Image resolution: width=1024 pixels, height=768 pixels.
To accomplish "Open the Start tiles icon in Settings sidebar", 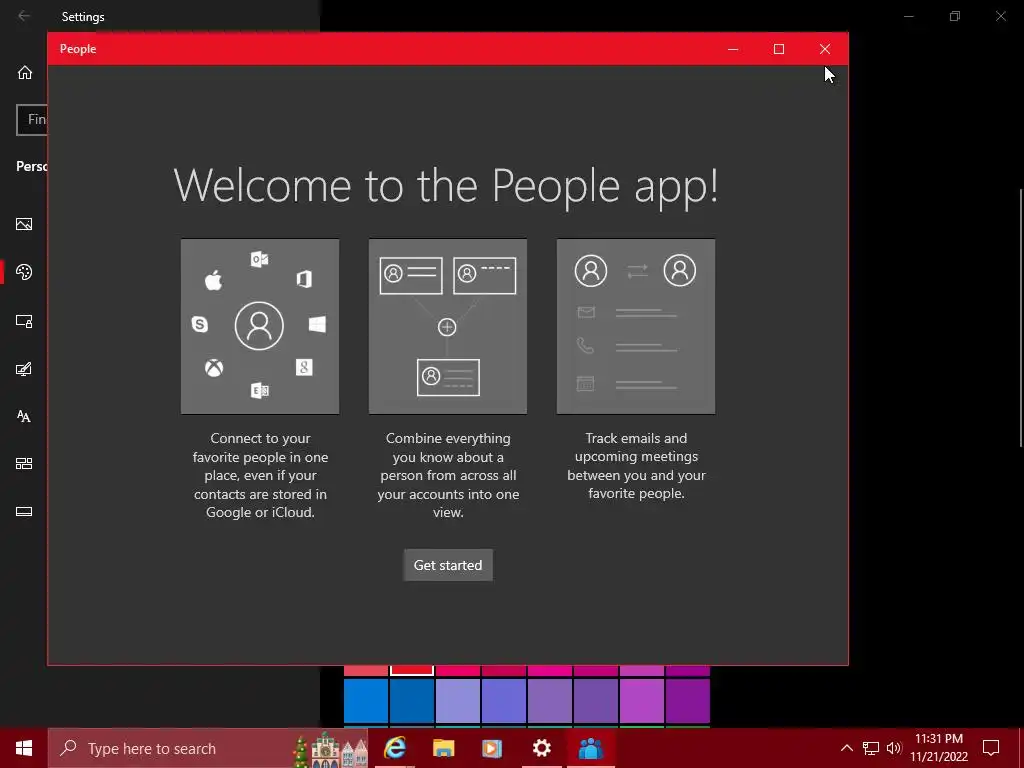I will (x=24, y=464).
